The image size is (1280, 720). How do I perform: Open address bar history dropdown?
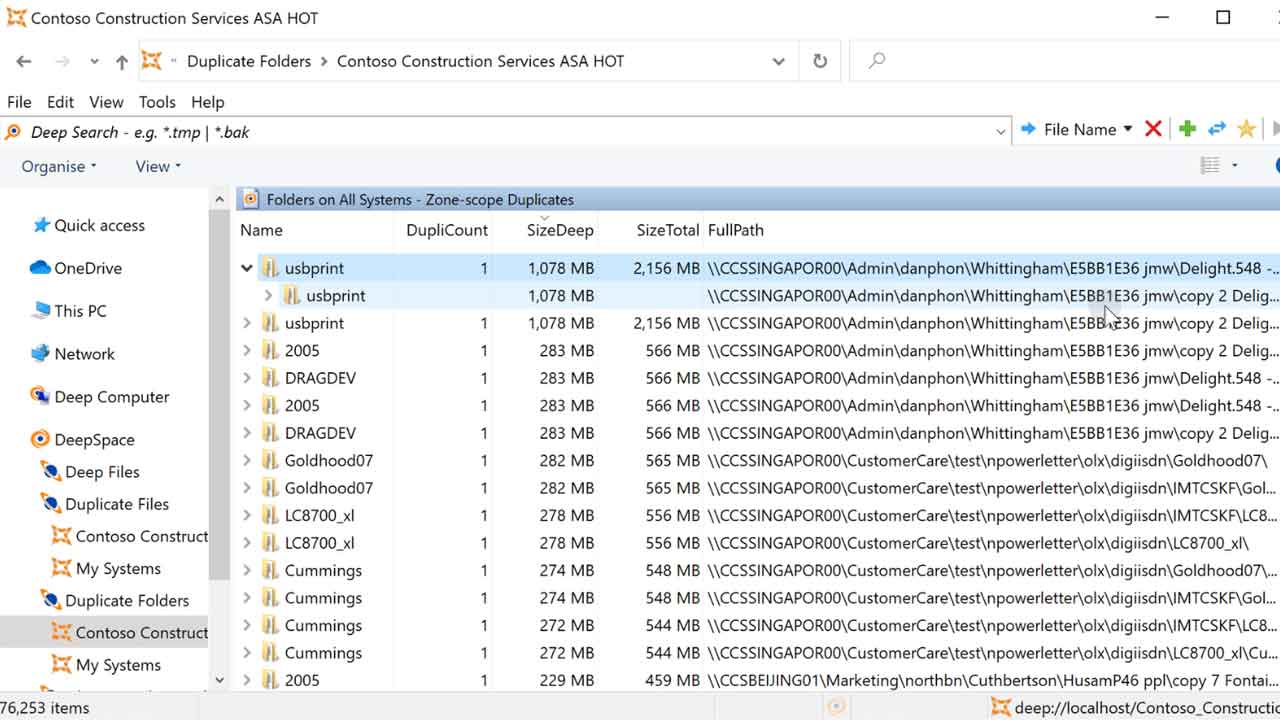(x=779, y=62)
